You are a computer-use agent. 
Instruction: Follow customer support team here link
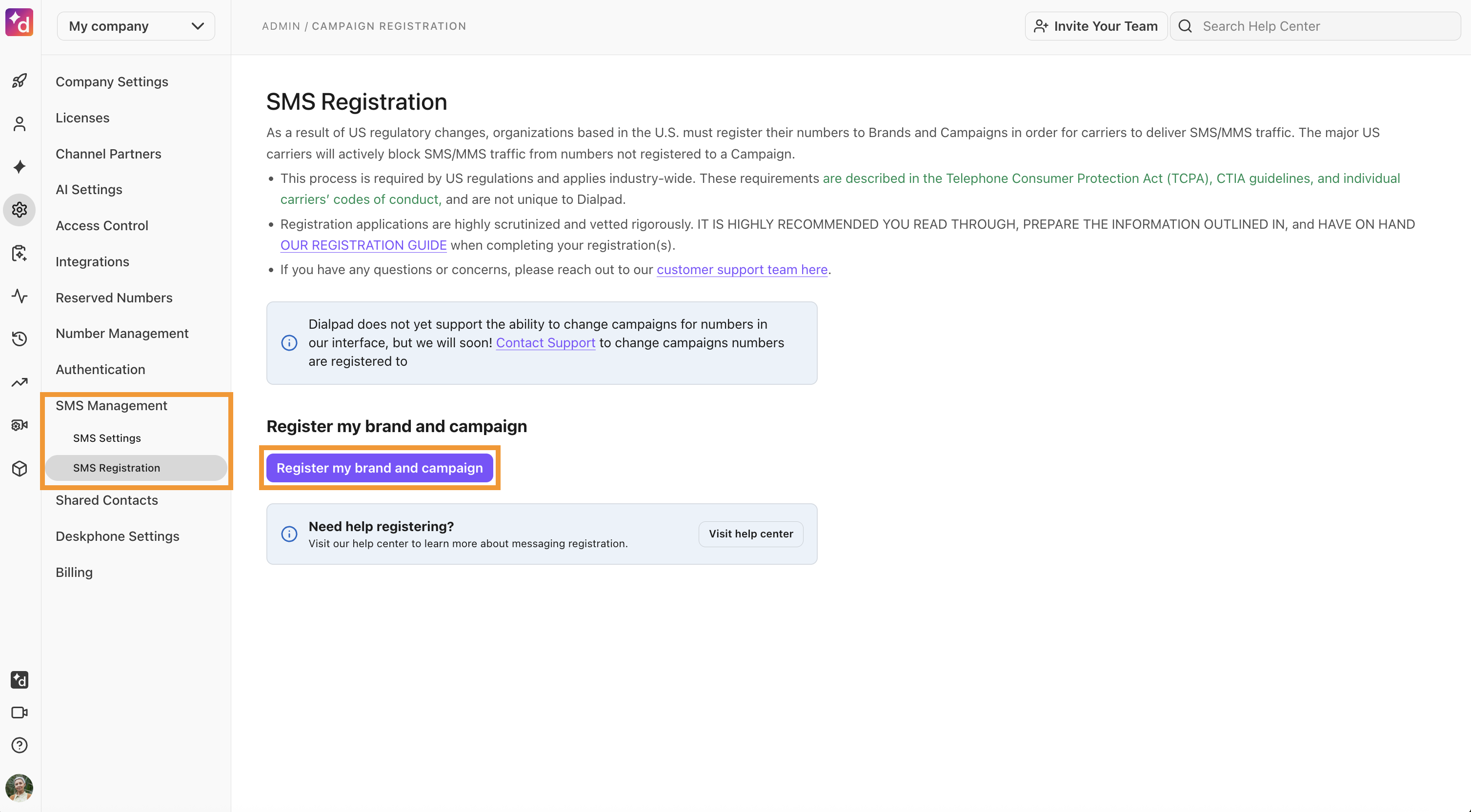pos(742,269)
